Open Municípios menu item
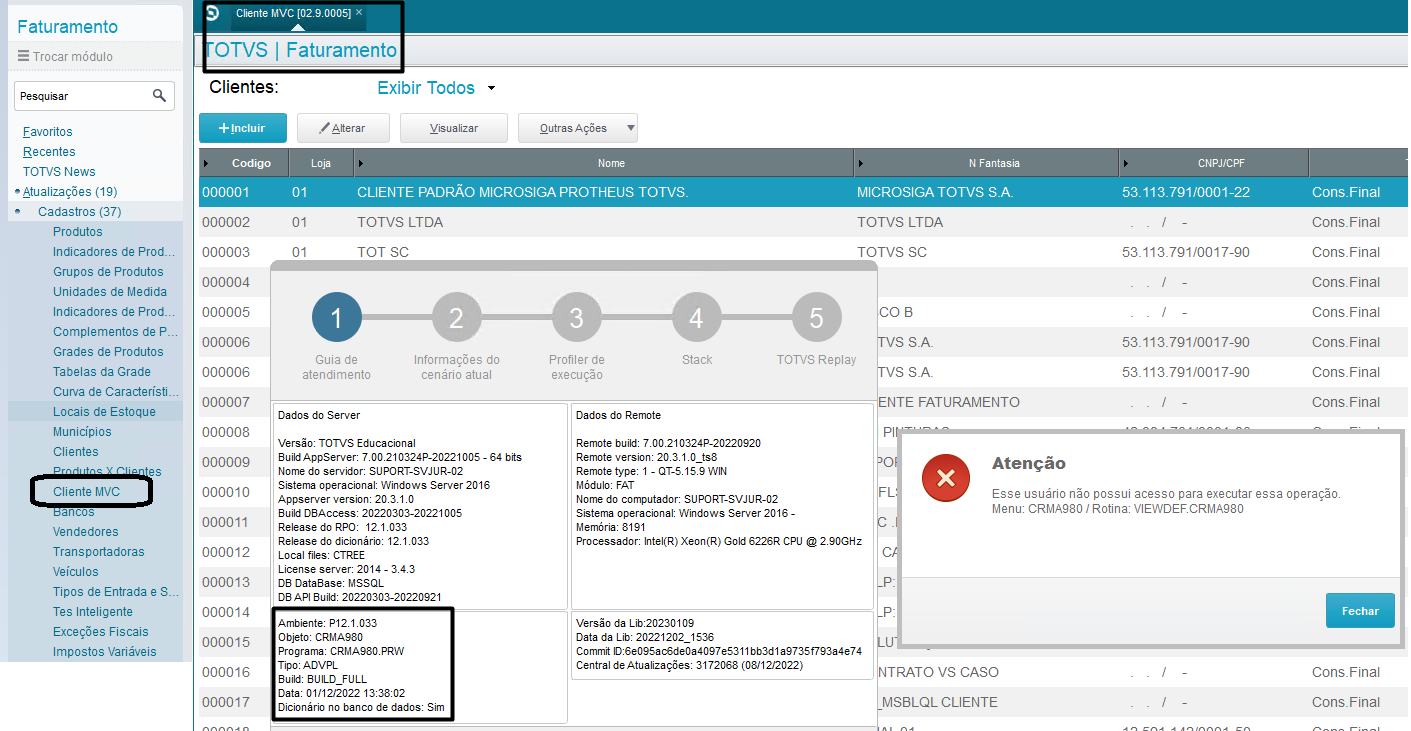This screenshot has width=1411, height=731. click(x=82, y=432)
